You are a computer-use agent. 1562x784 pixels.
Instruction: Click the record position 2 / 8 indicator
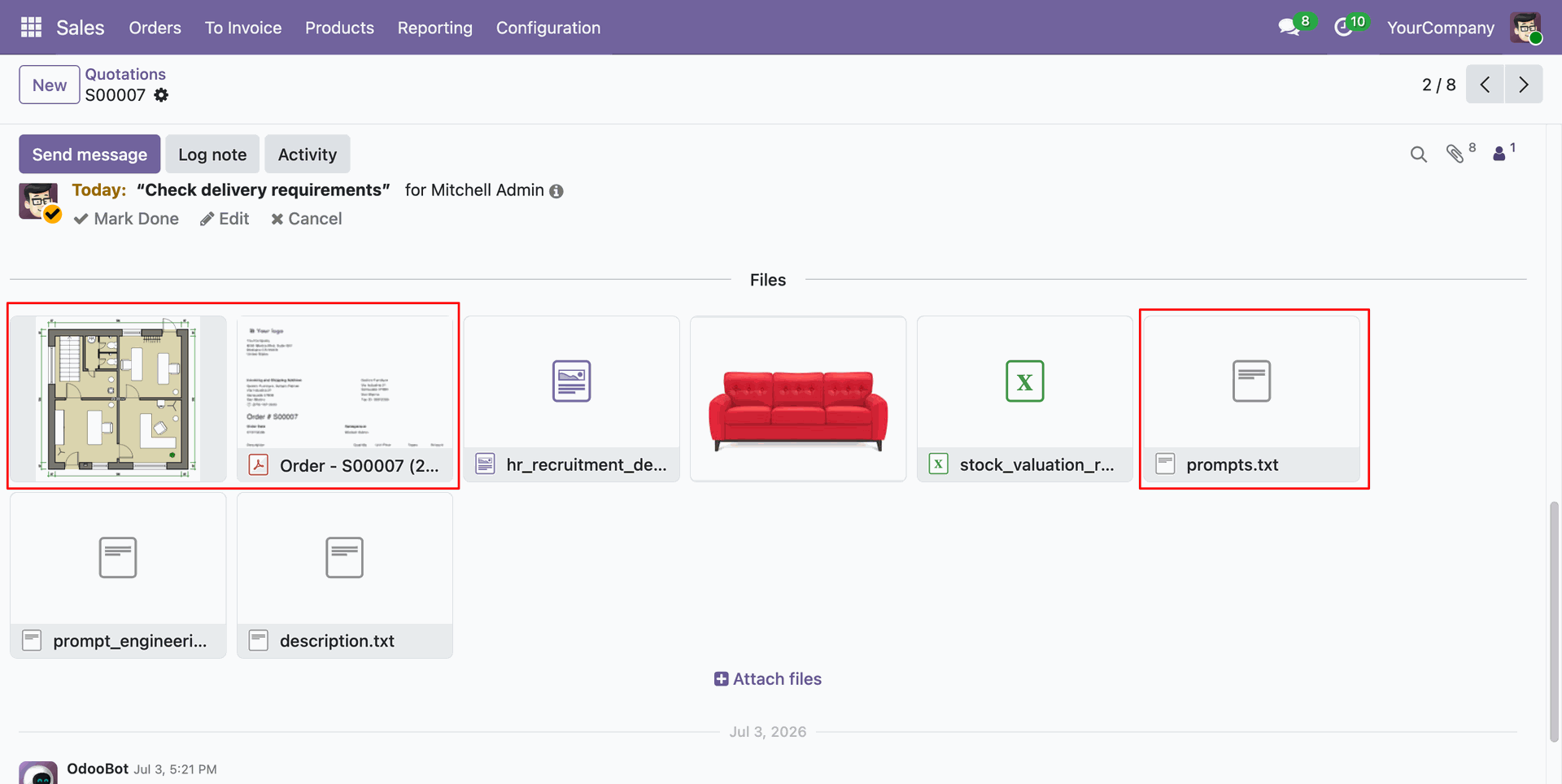tap(1438, 85)
